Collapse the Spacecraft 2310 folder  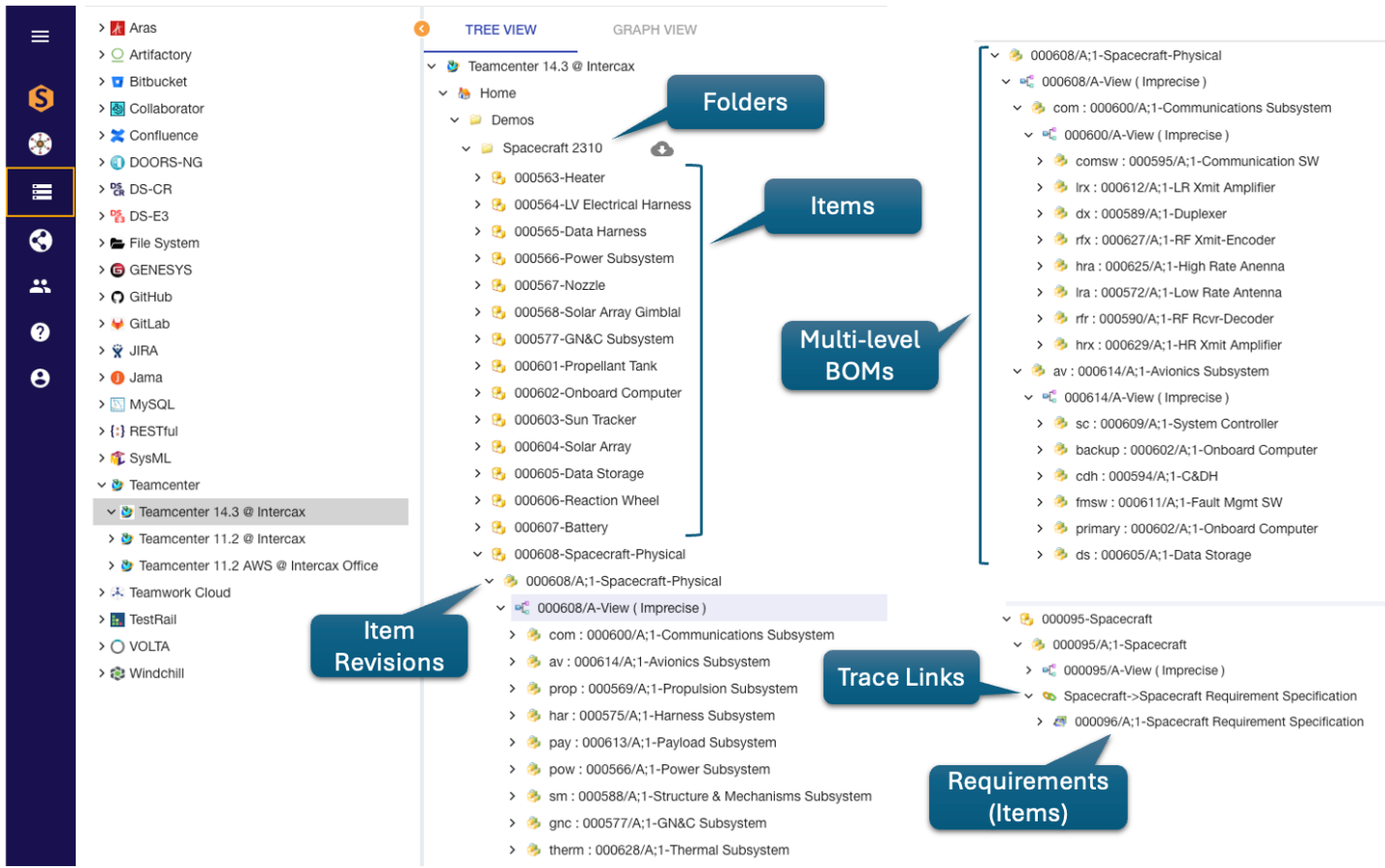tap(466, 148)
